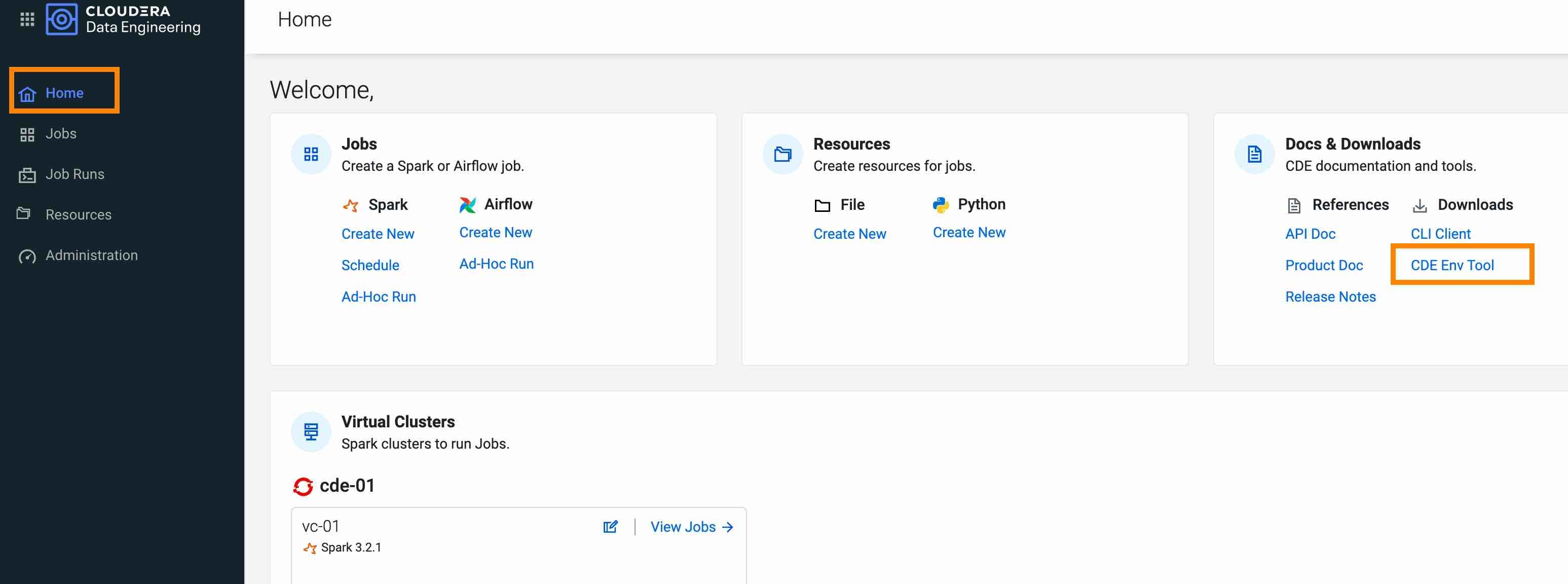This screenshot has height=584, width=1568.
Task: Click Ad-Hoc Run under Airflow
Action: point(496,264)
